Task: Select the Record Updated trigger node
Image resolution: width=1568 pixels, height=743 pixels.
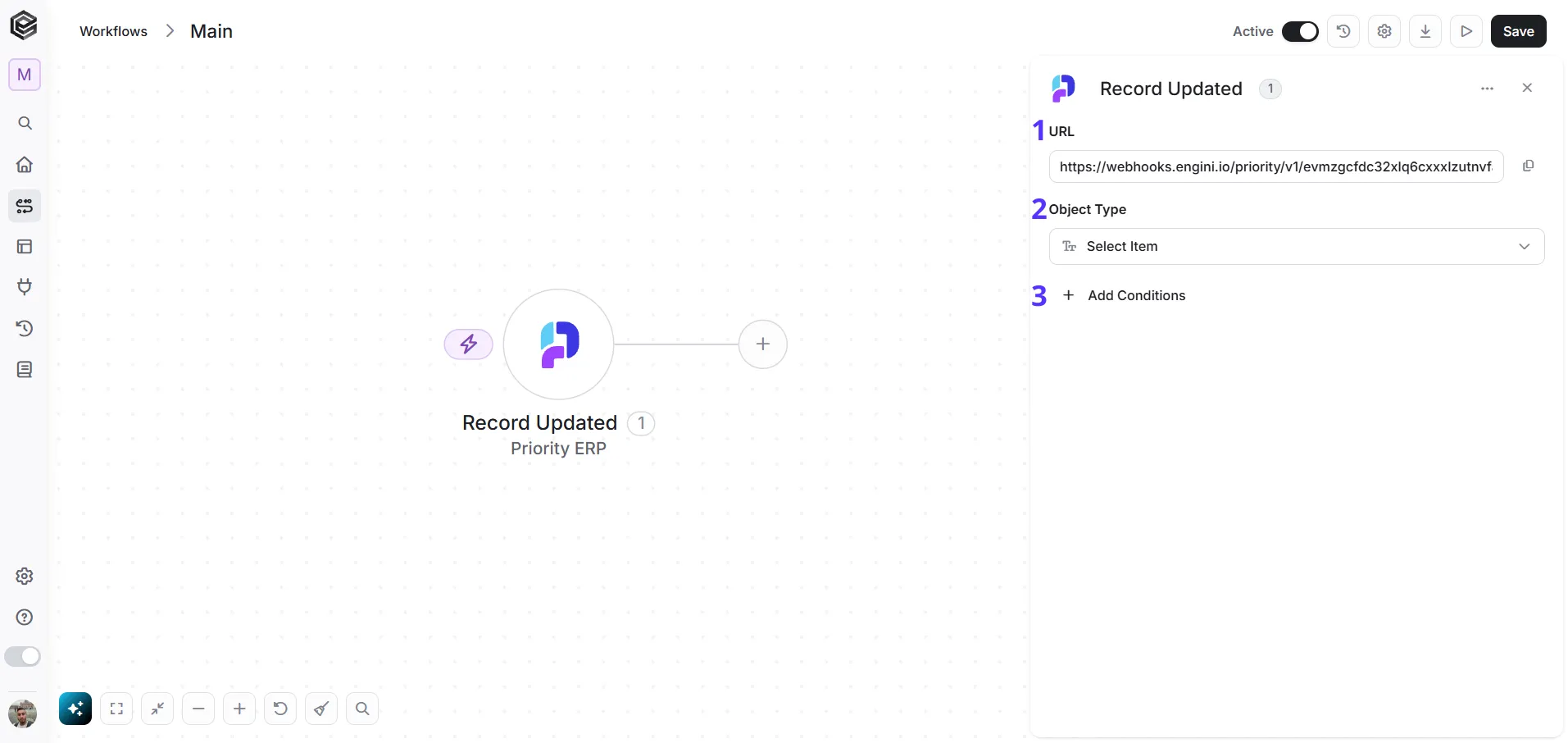Action: 558,344
